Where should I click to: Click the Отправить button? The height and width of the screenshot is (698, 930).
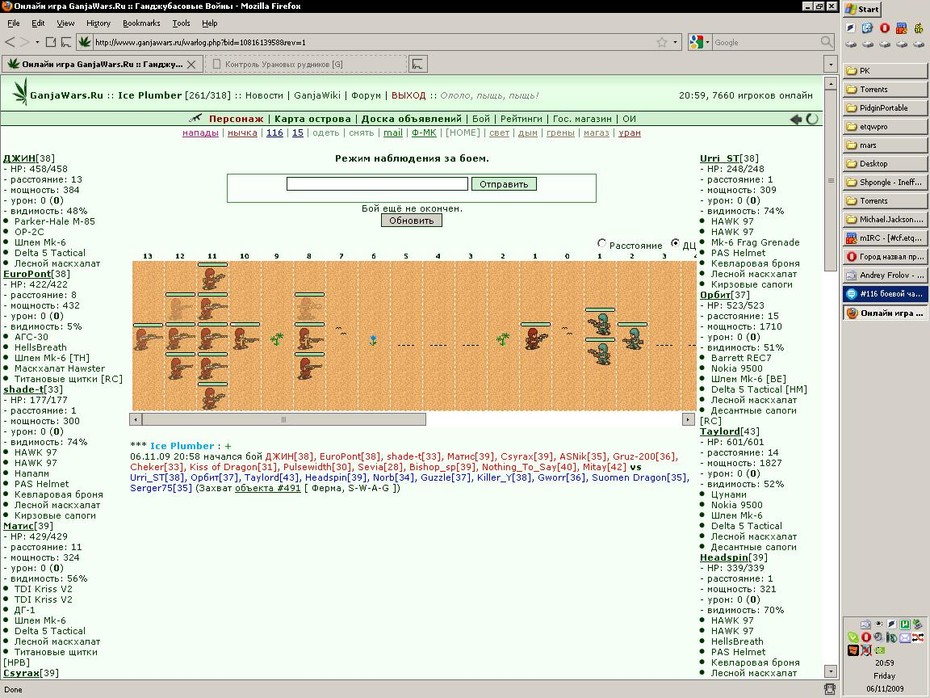tap(504, 184)
